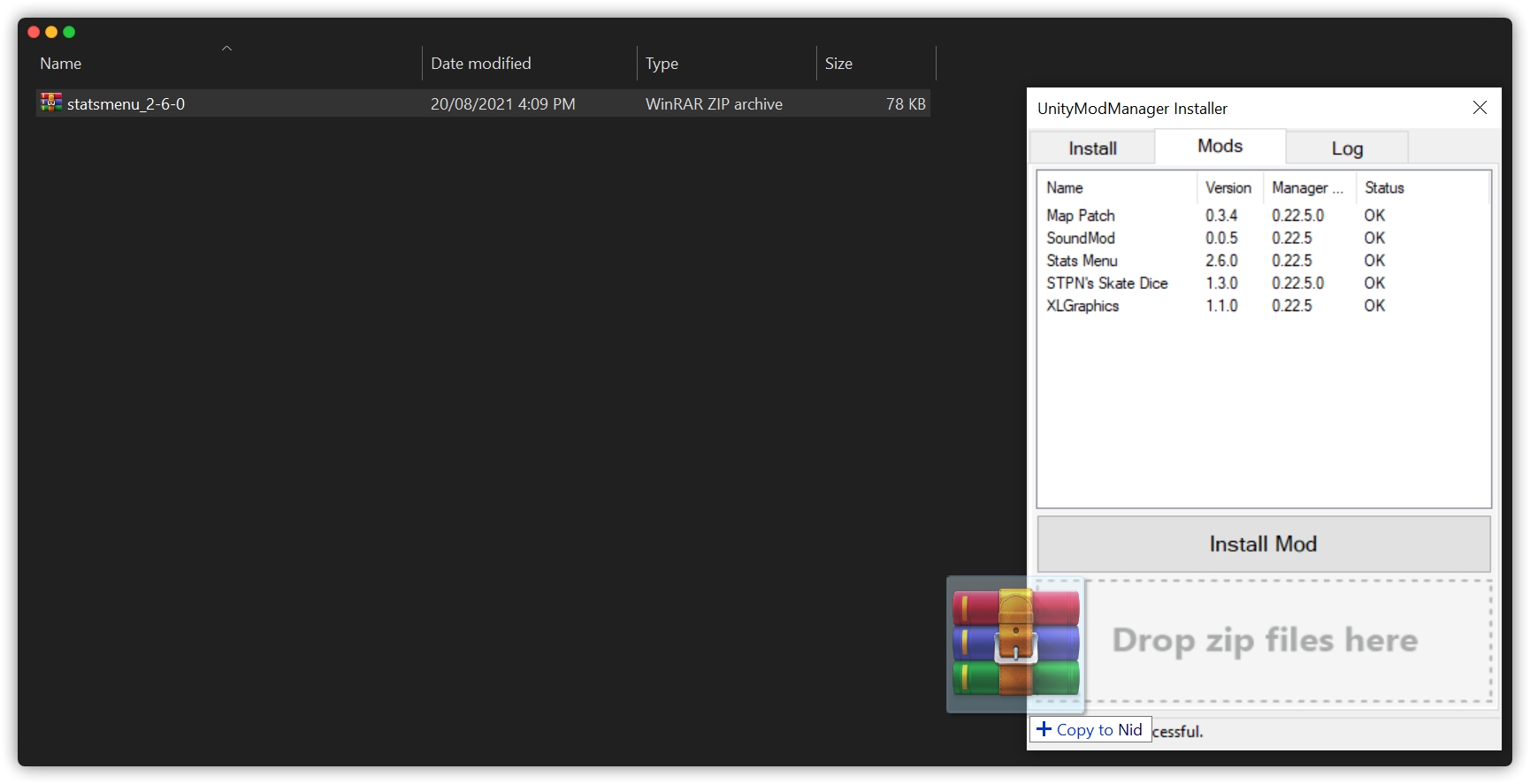Select the SoundMod mod row
This screenshot has width=1530, height=784.
pyautogui.click(x=1263, y=238)
